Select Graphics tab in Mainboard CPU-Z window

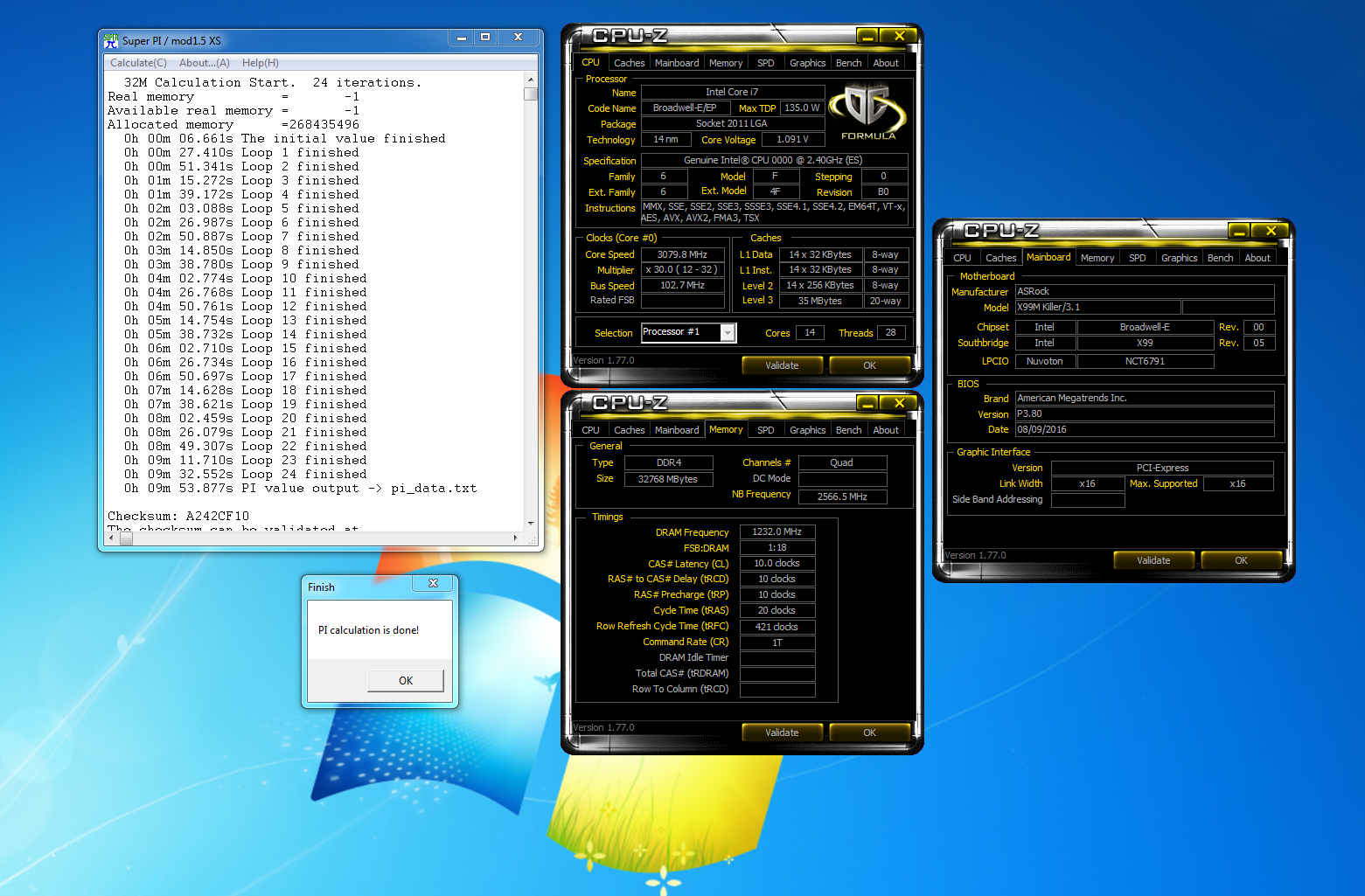(x=1179, y=258)
